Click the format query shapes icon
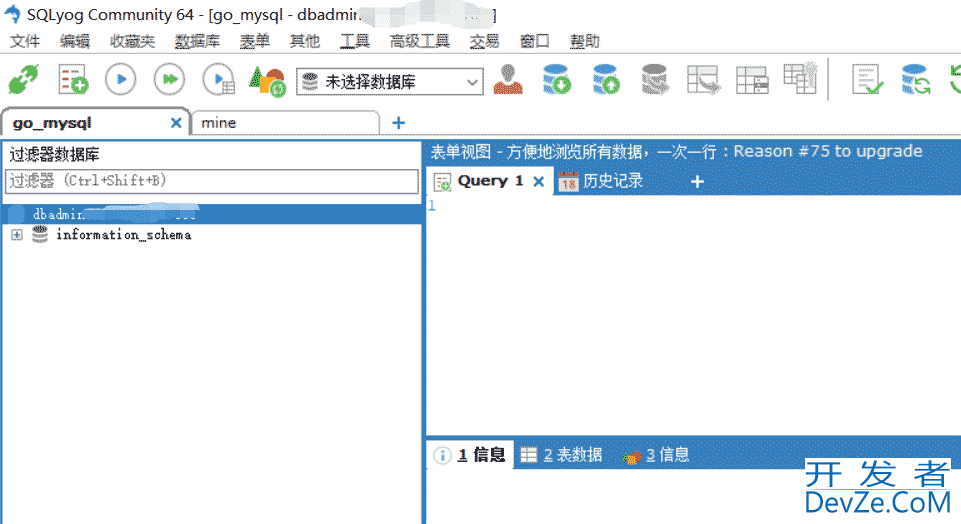 pyautogui.click(x=267, y=80)
